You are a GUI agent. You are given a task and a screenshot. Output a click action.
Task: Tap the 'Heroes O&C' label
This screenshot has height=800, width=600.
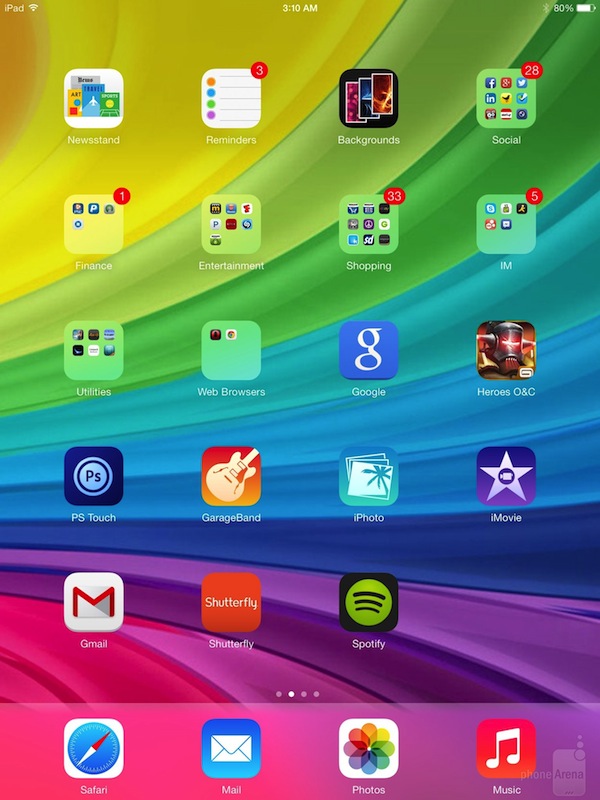506,392
